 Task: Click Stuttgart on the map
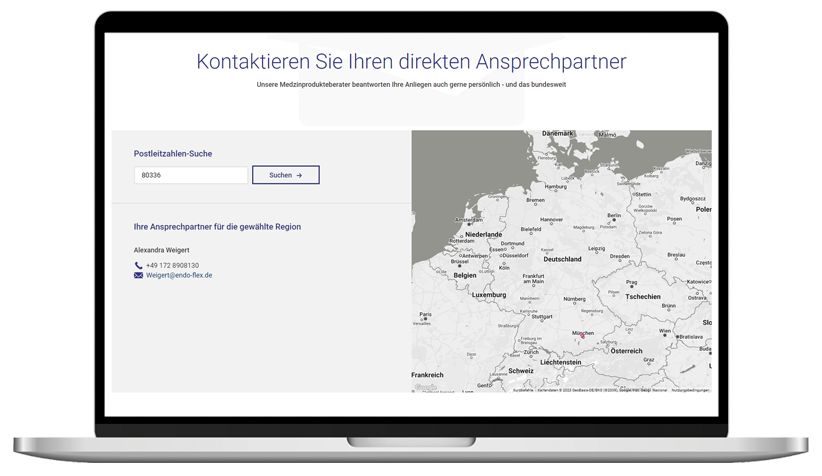(x=542, y=317)
